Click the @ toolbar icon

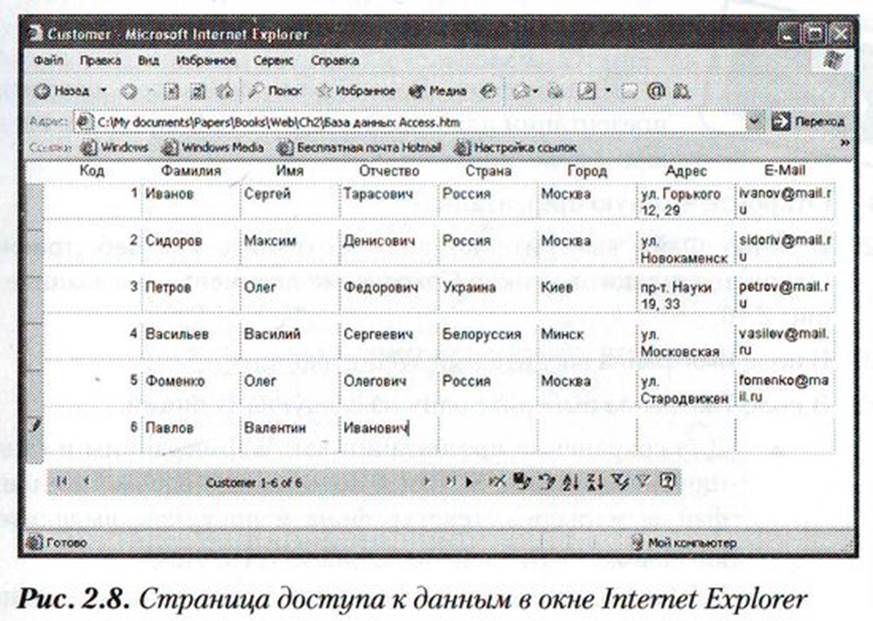click(x=656, y=91)
